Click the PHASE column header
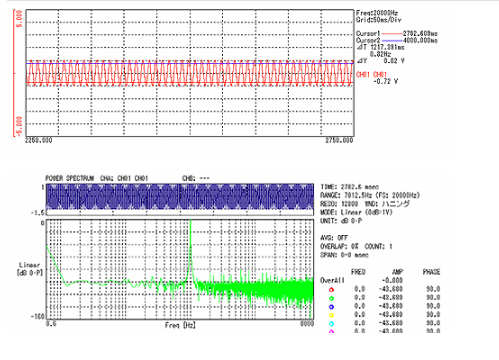 tap(432, 272)
